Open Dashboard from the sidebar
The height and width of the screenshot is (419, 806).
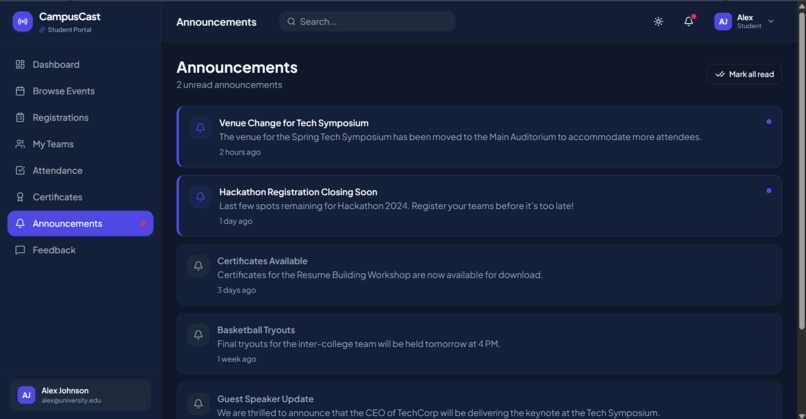[x=80, y=64]
